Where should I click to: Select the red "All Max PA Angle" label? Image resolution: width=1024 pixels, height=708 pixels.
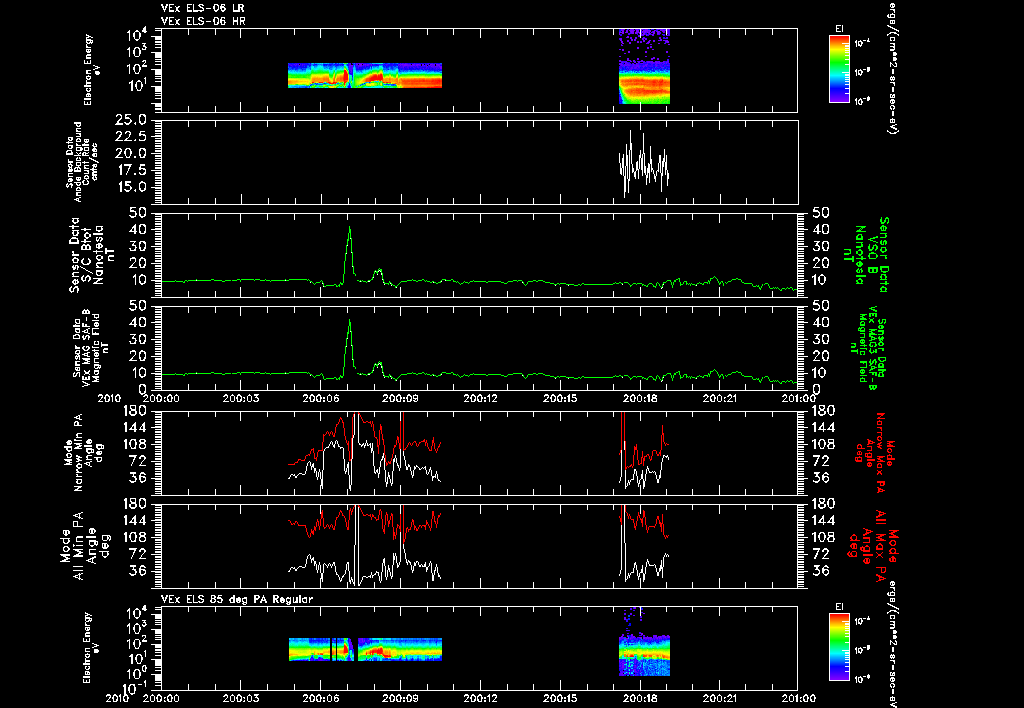pos(872,546)
